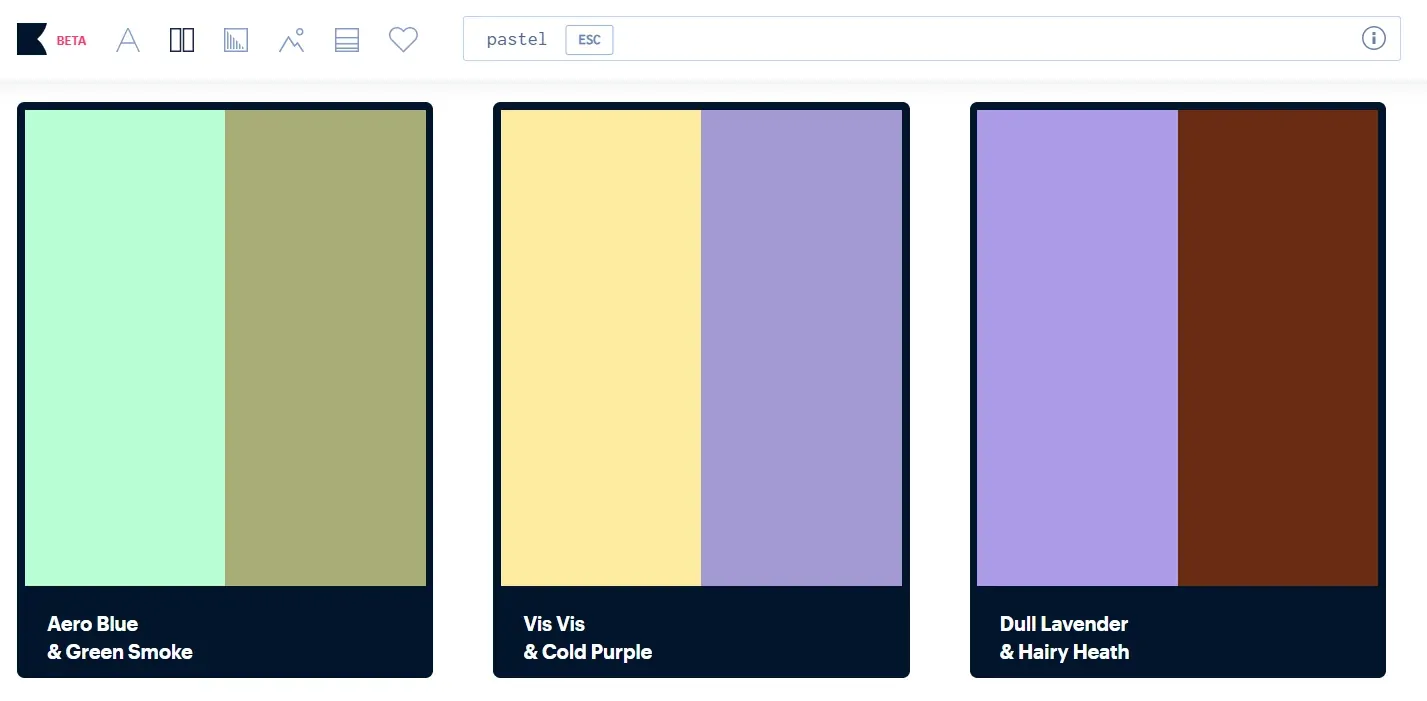Select the Duos view icon
Viewport: 1427px width, 701px height.
[181, 39]
